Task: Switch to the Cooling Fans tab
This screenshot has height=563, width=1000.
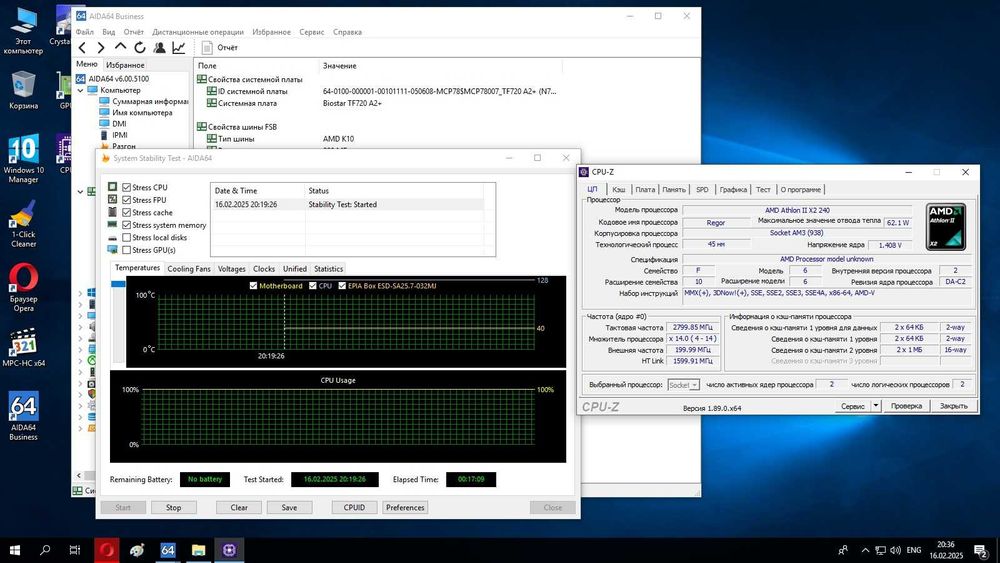Action: 189,269
